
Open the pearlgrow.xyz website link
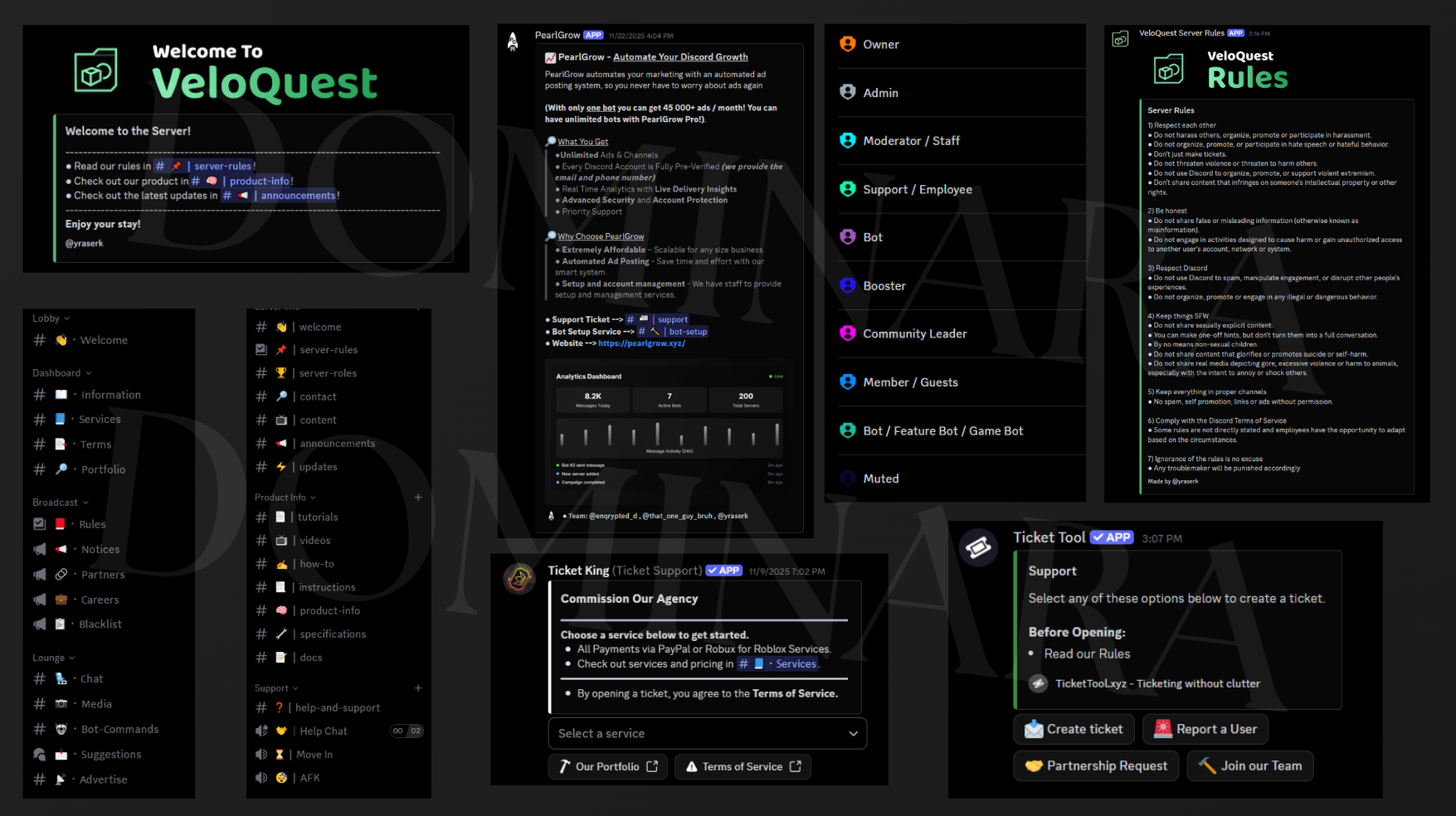point(641,343)
